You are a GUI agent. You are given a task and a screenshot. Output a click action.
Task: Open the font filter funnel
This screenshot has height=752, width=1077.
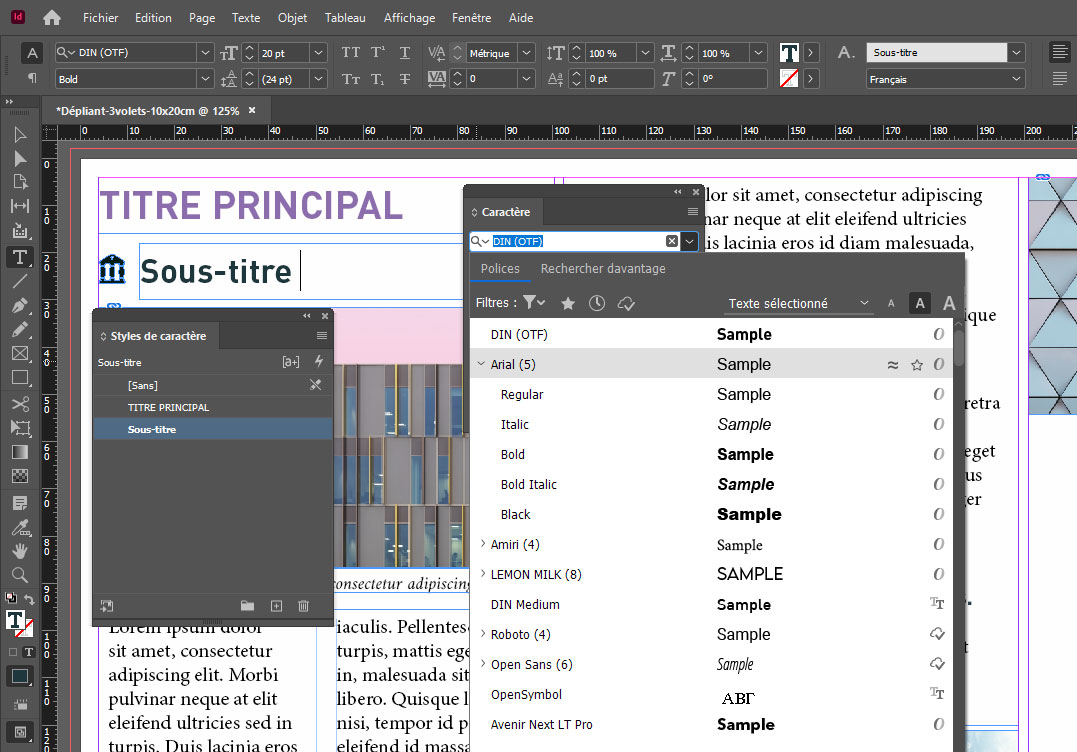tap(533, 302)
